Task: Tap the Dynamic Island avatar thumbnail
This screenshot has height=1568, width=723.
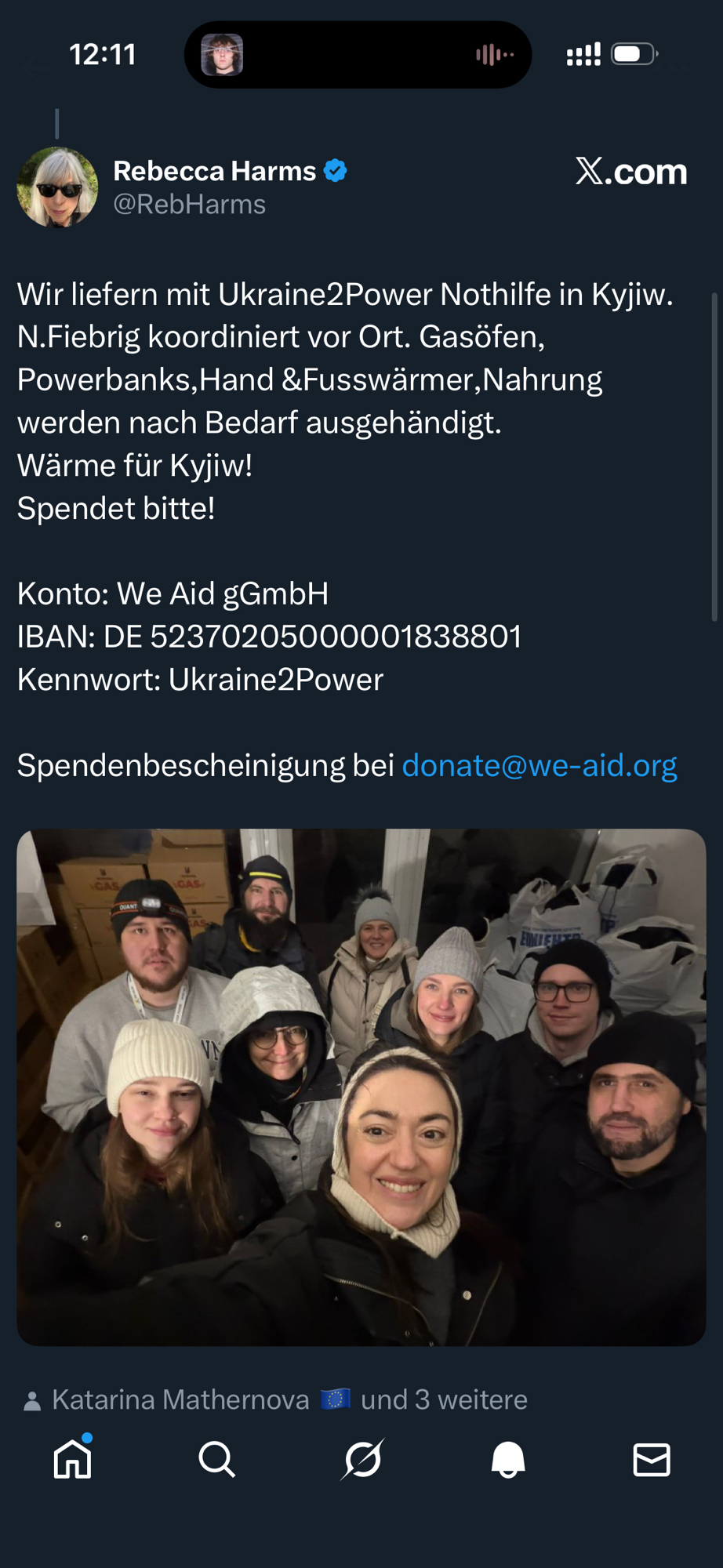Action: (x=222, y=54)
